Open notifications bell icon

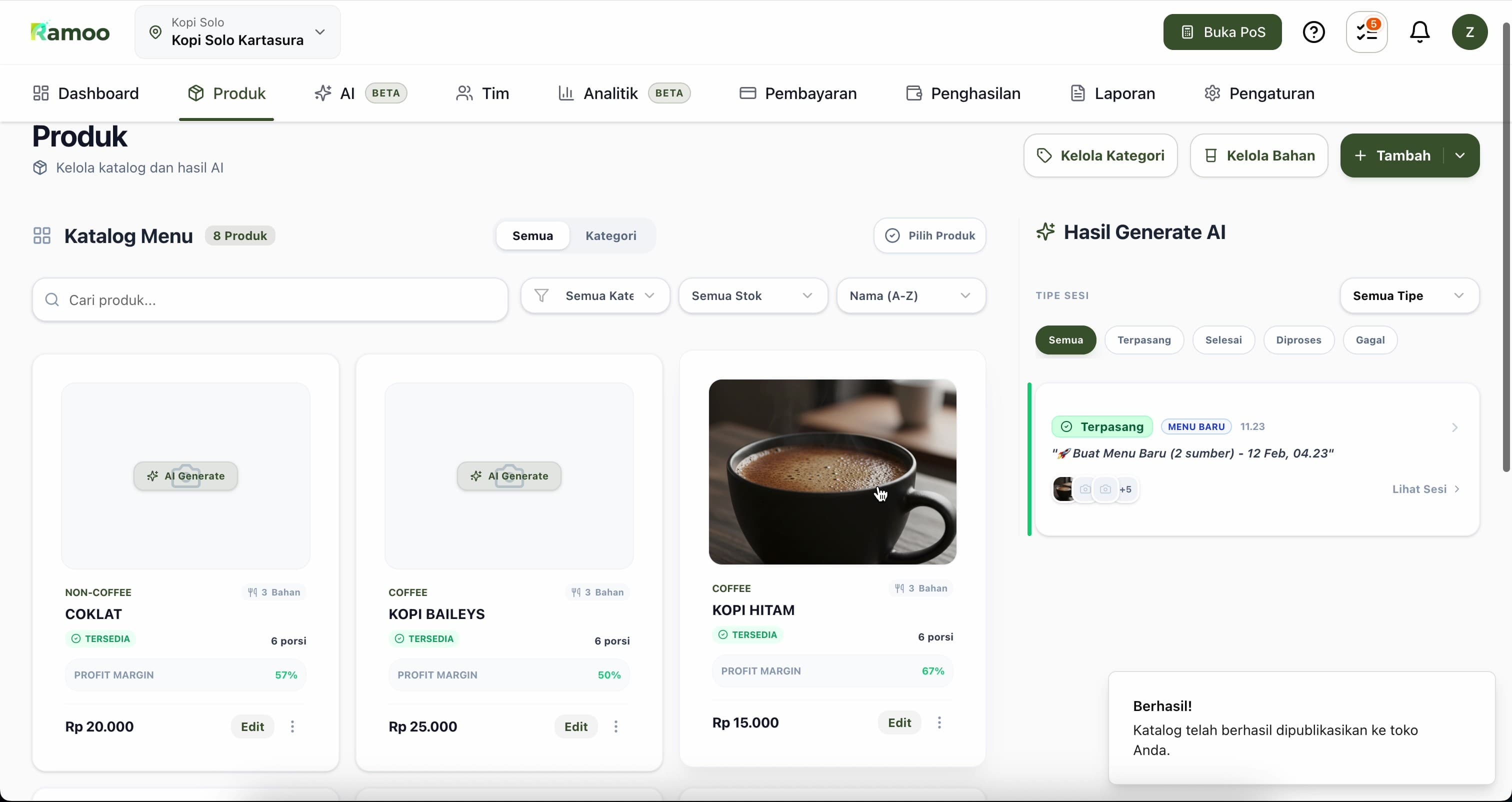[1419, 32]
